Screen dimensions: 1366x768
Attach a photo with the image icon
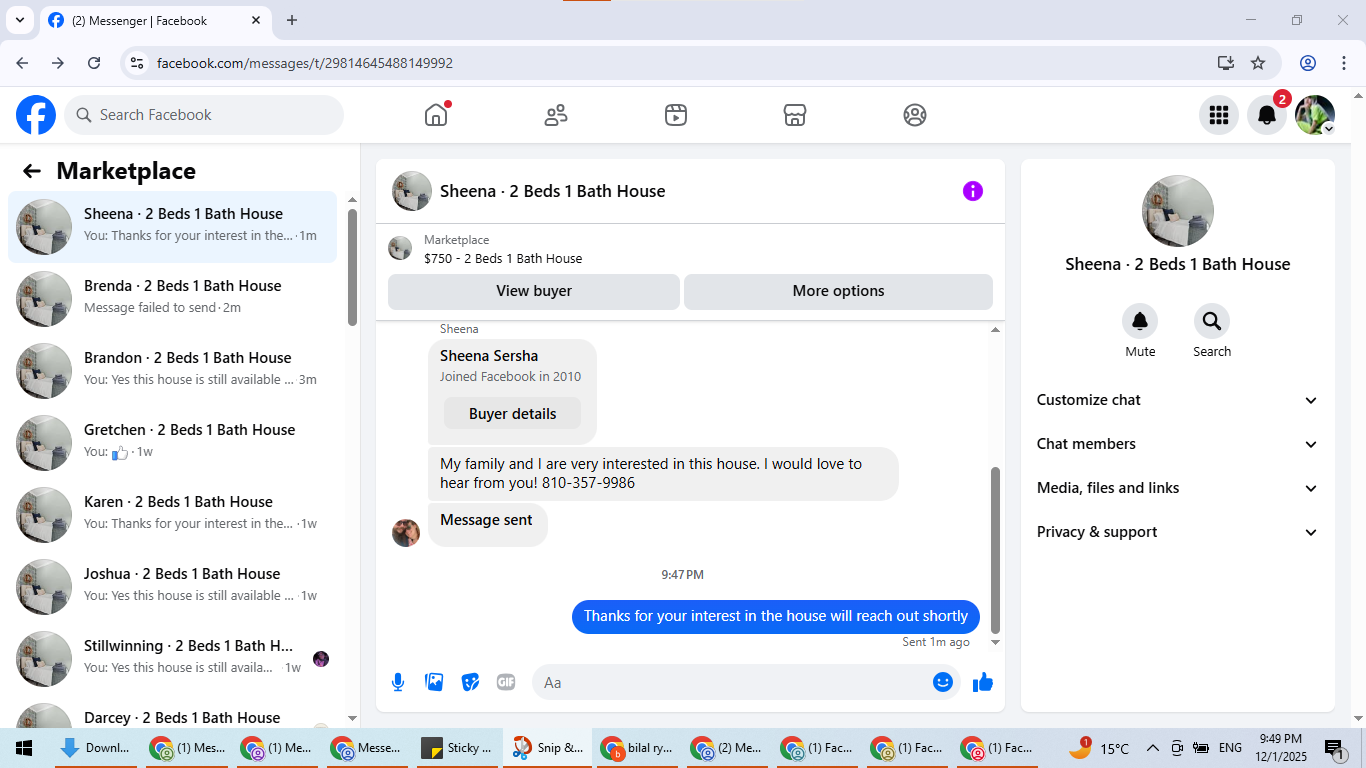(434, 682)
